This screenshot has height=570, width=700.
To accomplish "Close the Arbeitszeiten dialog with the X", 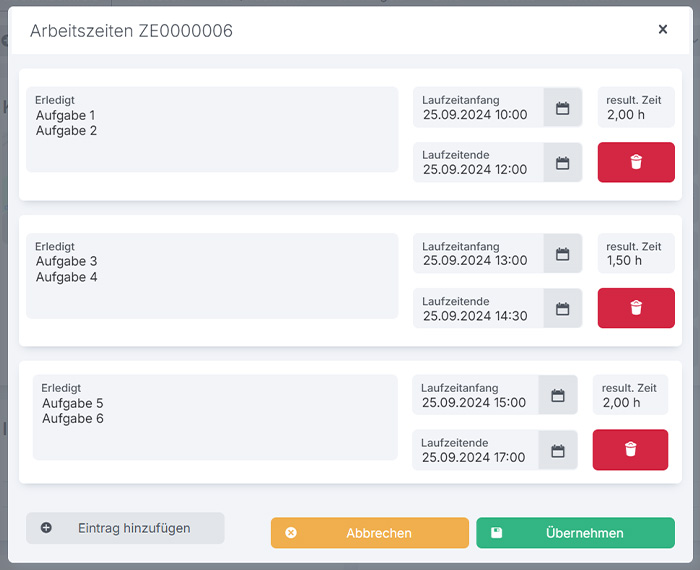I will (x=662, y=30).
